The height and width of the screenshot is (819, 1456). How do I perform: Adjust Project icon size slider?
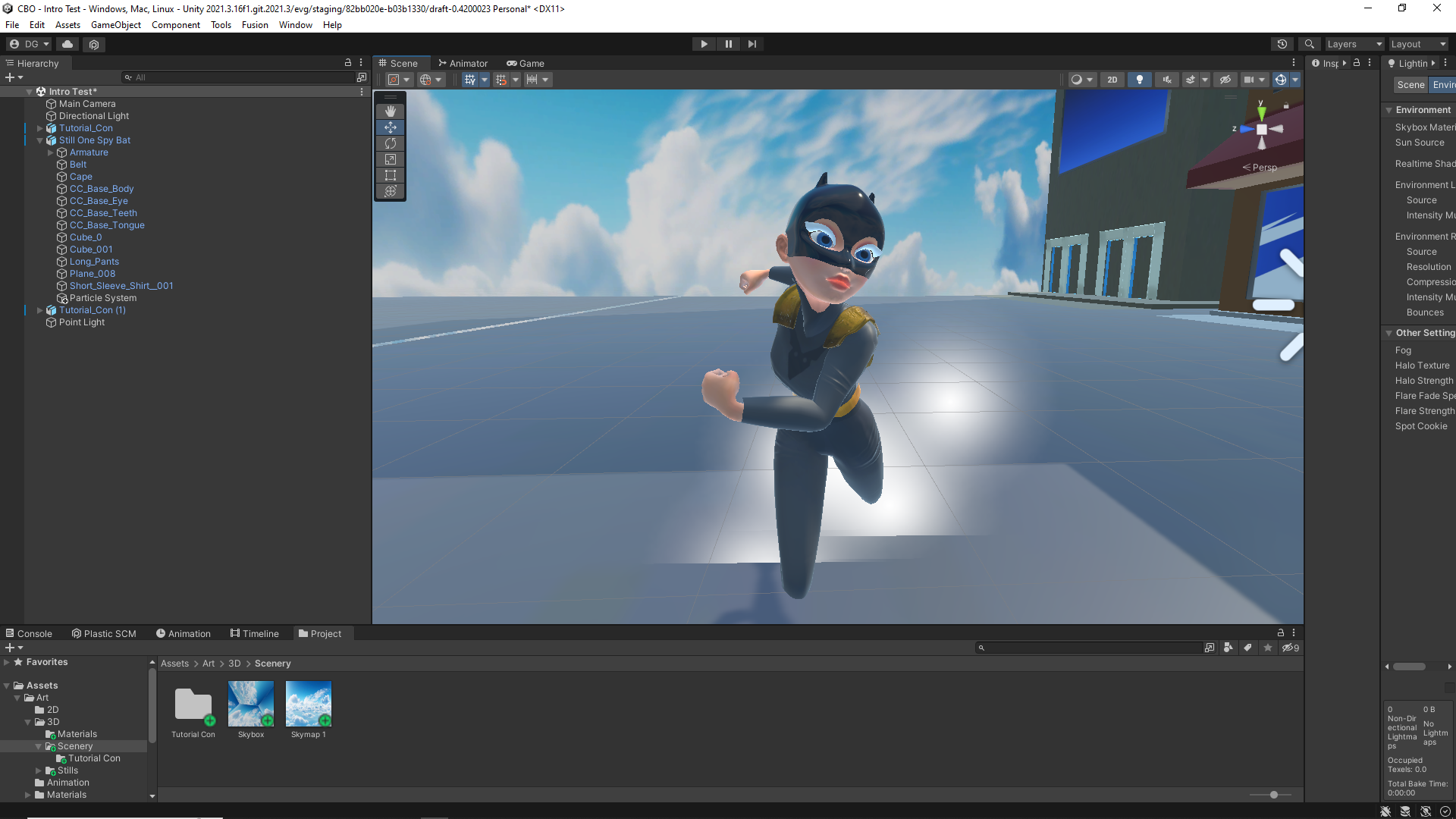(x=1273, y=795)
